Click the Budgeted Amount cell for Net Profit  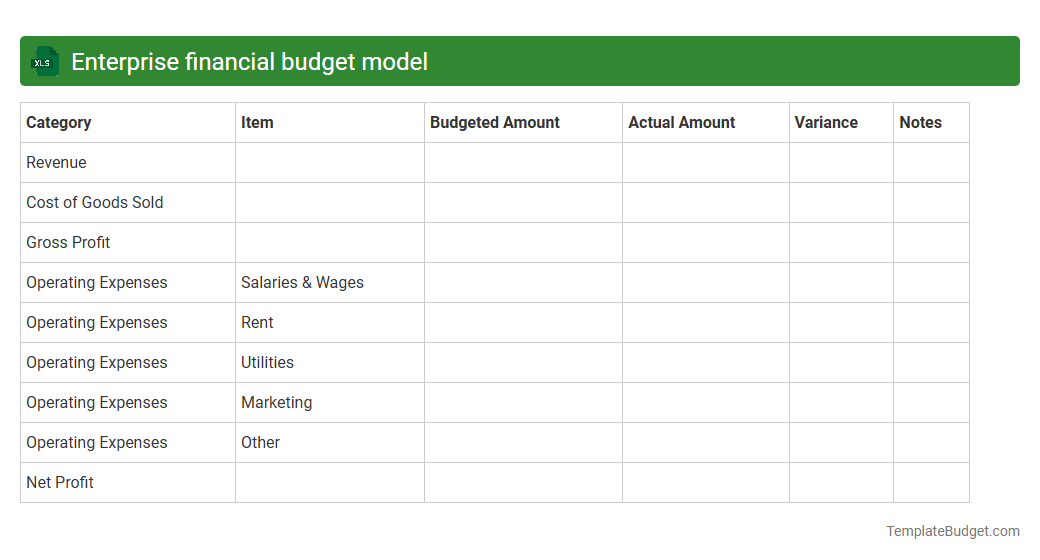(x=523, y=482)
